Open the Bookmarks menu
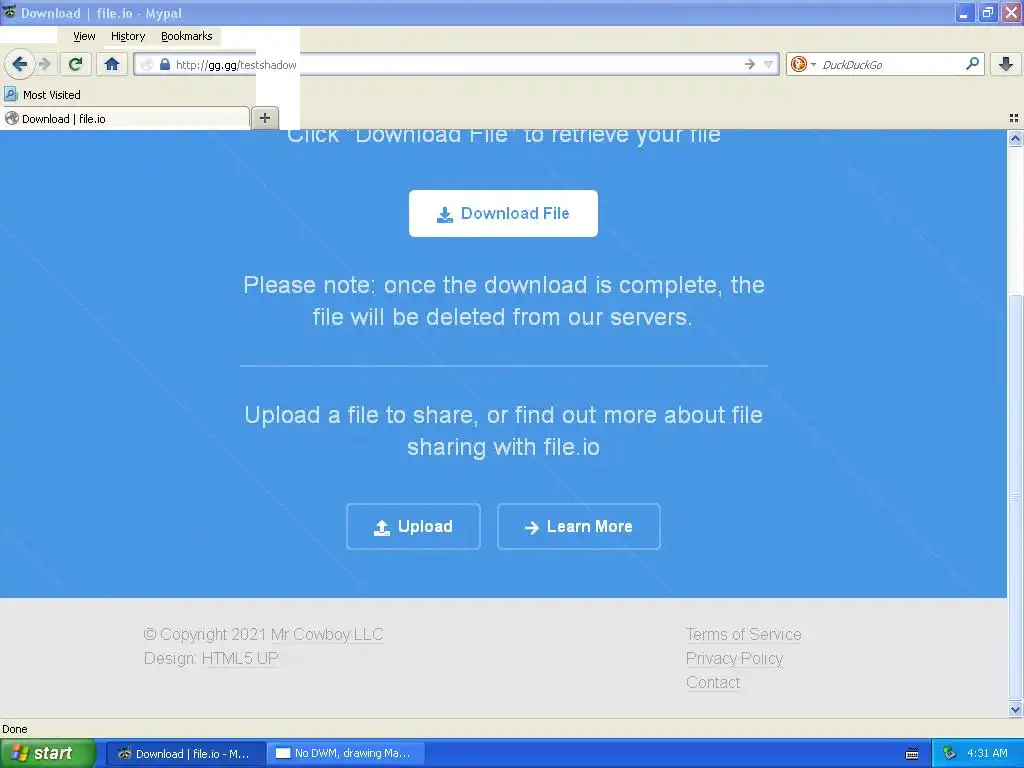Image resolution: width=1024 pixels, height=768 pixels. tap(187, 36)
